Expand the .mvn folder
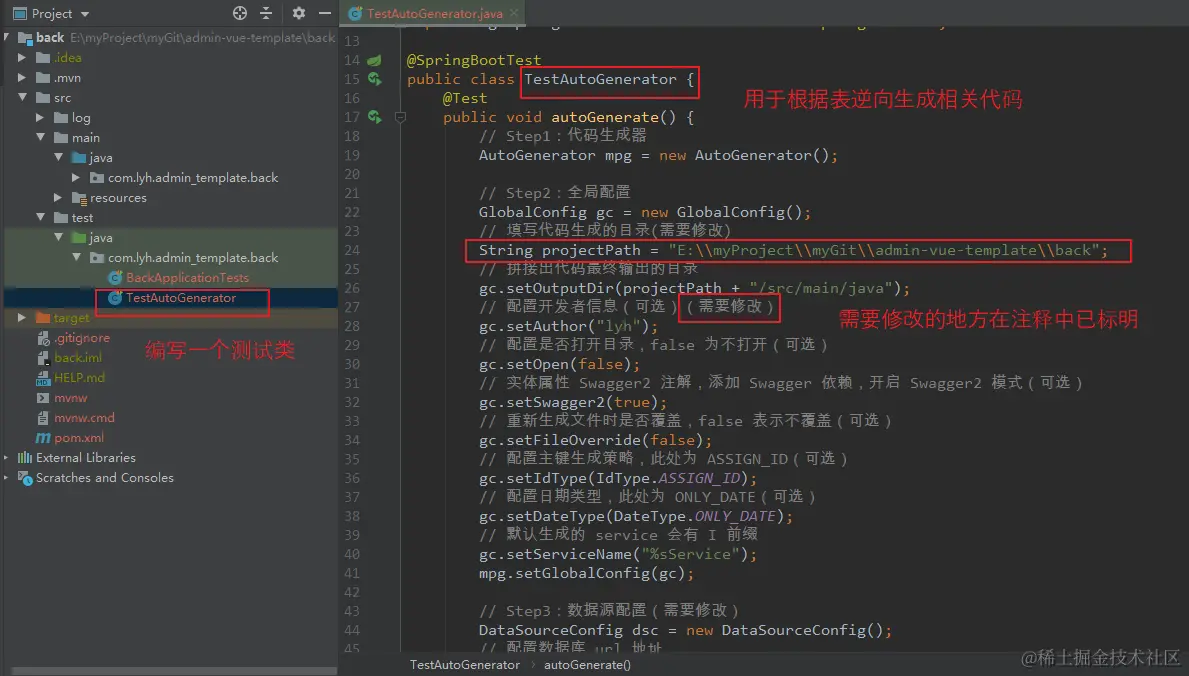 coord(22,77)
